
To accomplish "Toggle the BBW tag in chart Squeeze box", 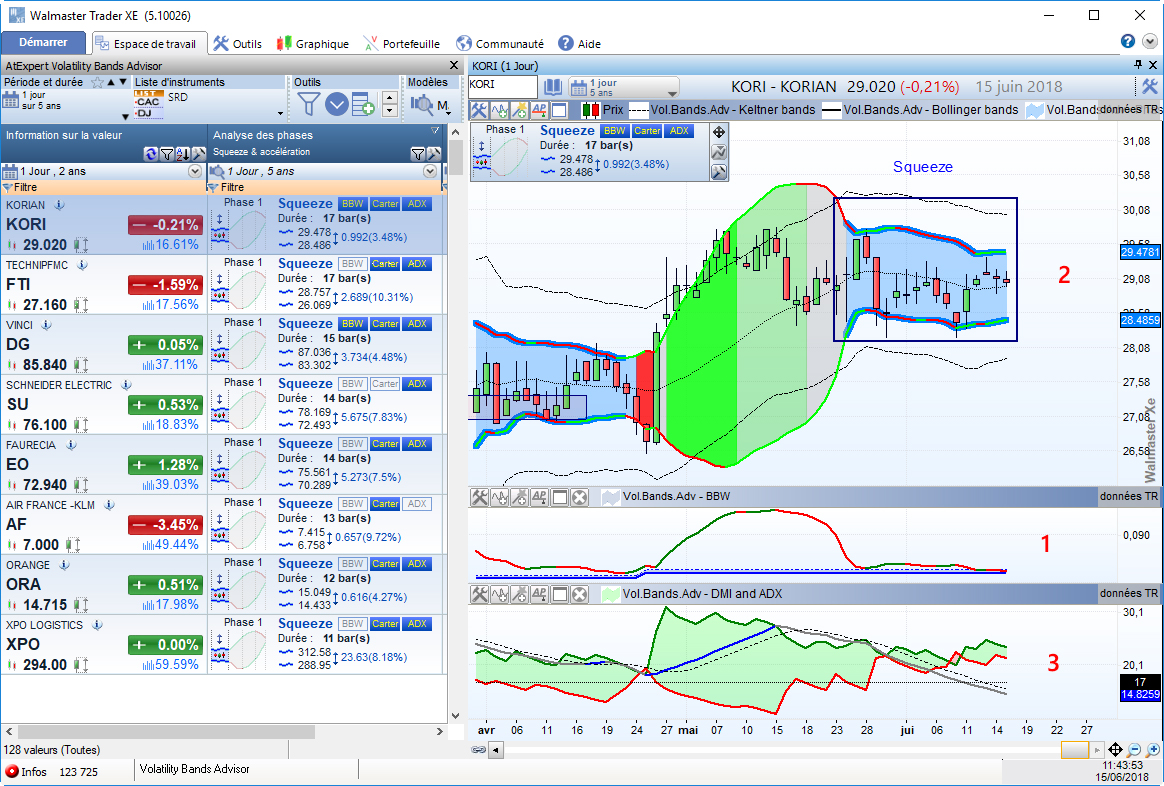I will click(x=615, y=131).
